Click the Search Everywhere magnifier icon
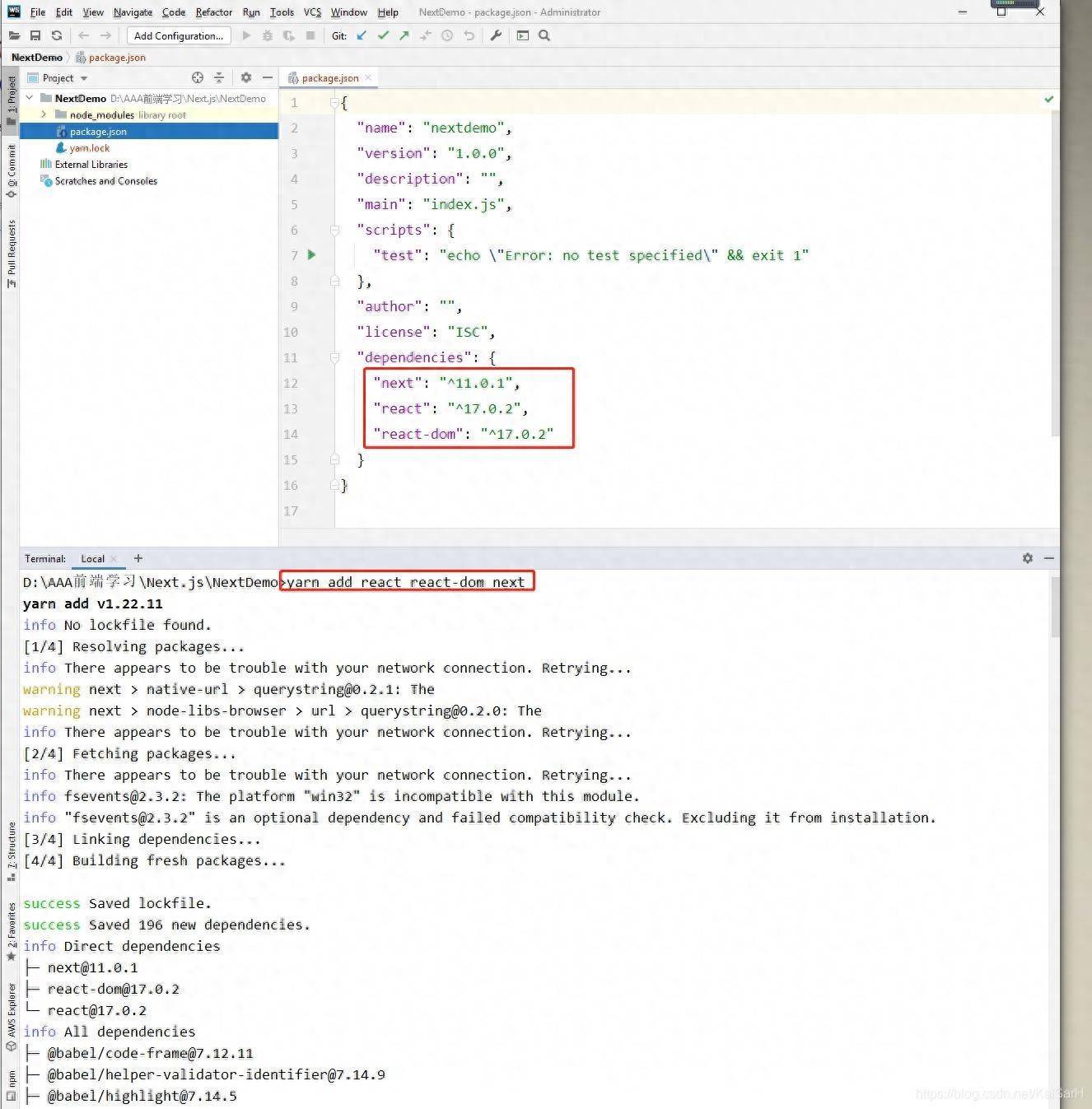1092x1109 pixels. click(x=544, y=35)
